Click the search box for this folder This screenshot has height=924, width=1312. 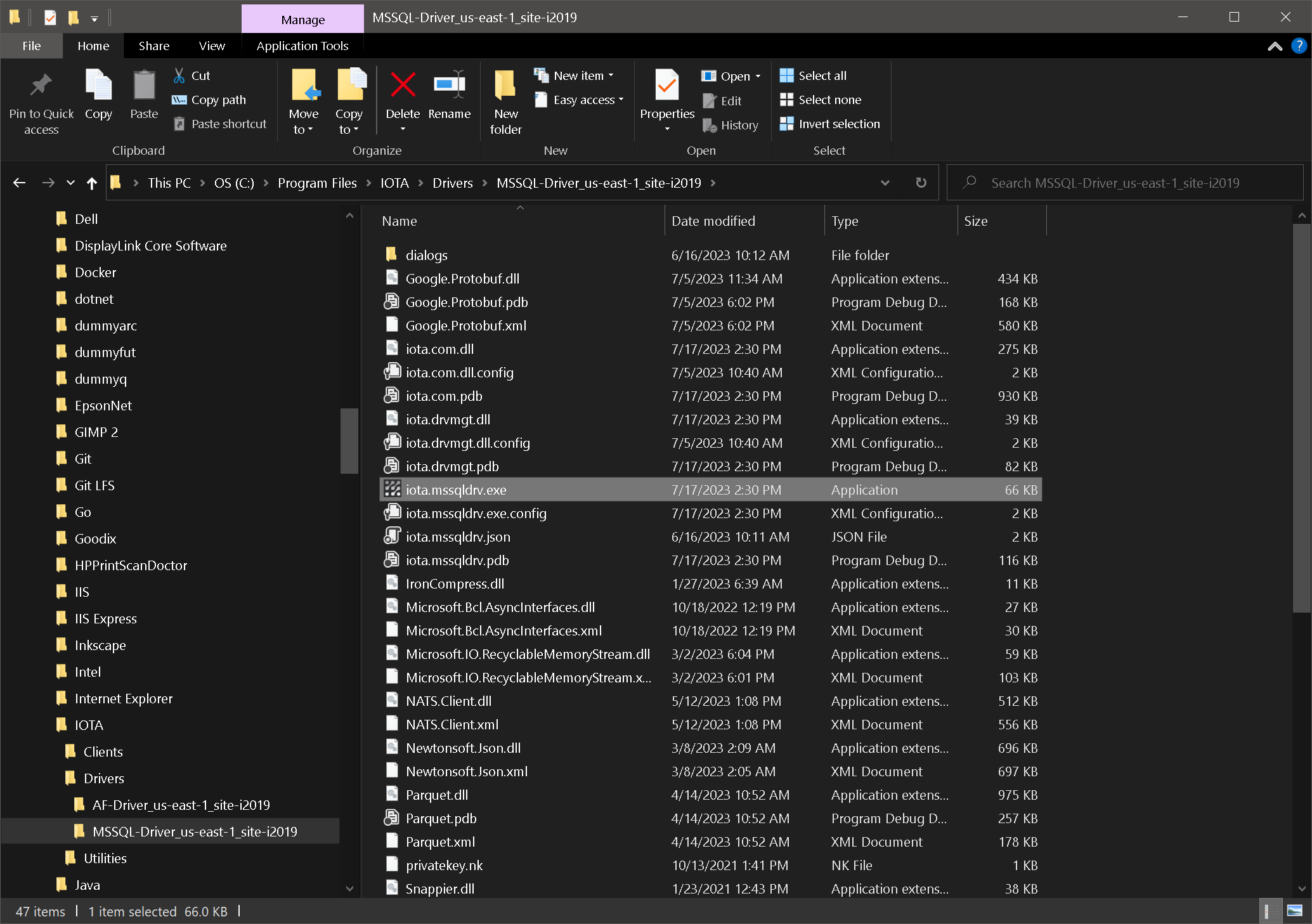click(1125, 183)
